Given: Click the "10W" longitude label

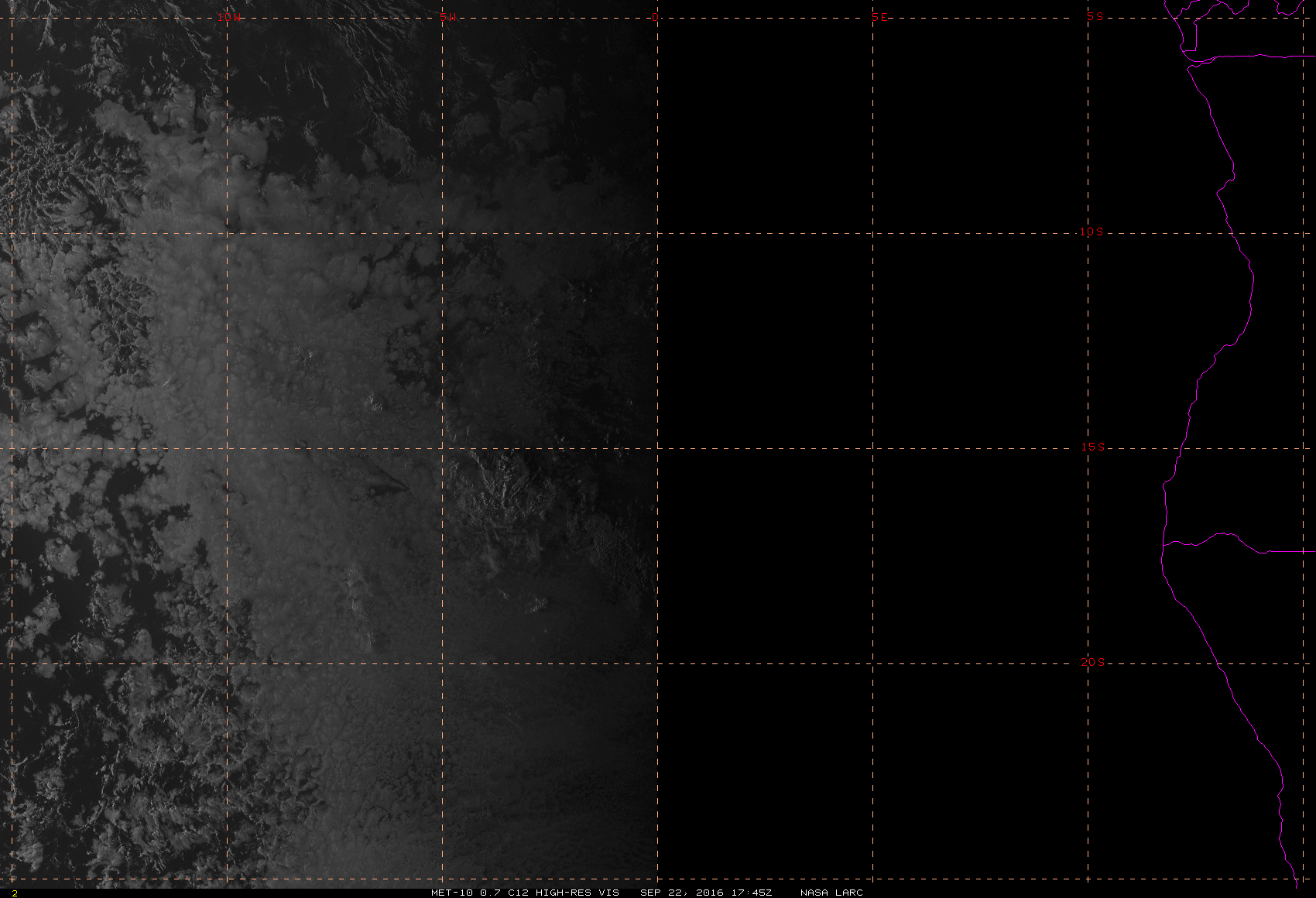Looking at the screenshot, I should click(228, 18).
